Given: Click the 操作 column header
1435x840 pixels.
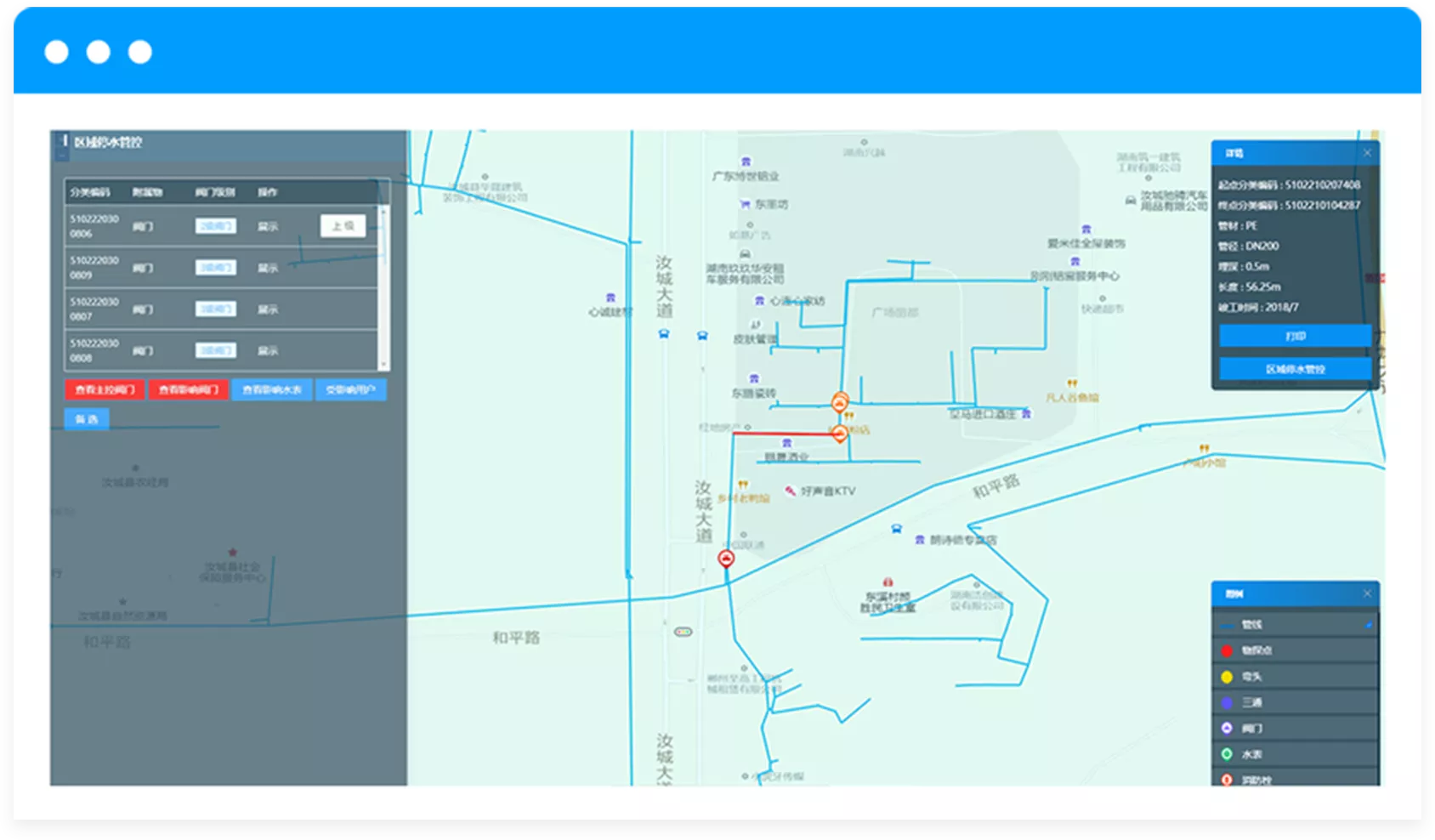Looking at the screenshot, I should [x=268, y=192].
